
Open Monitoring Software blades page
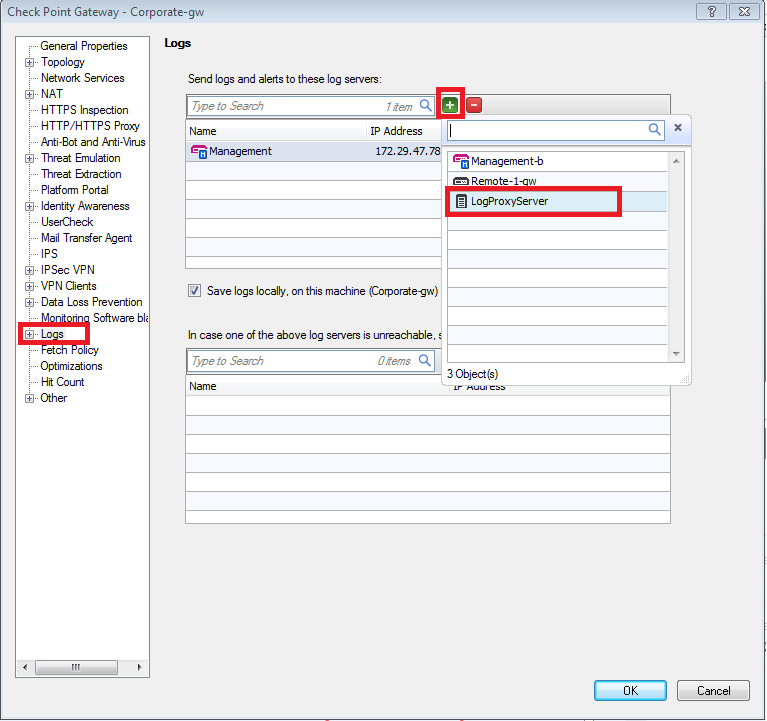(x=94, y=318)
